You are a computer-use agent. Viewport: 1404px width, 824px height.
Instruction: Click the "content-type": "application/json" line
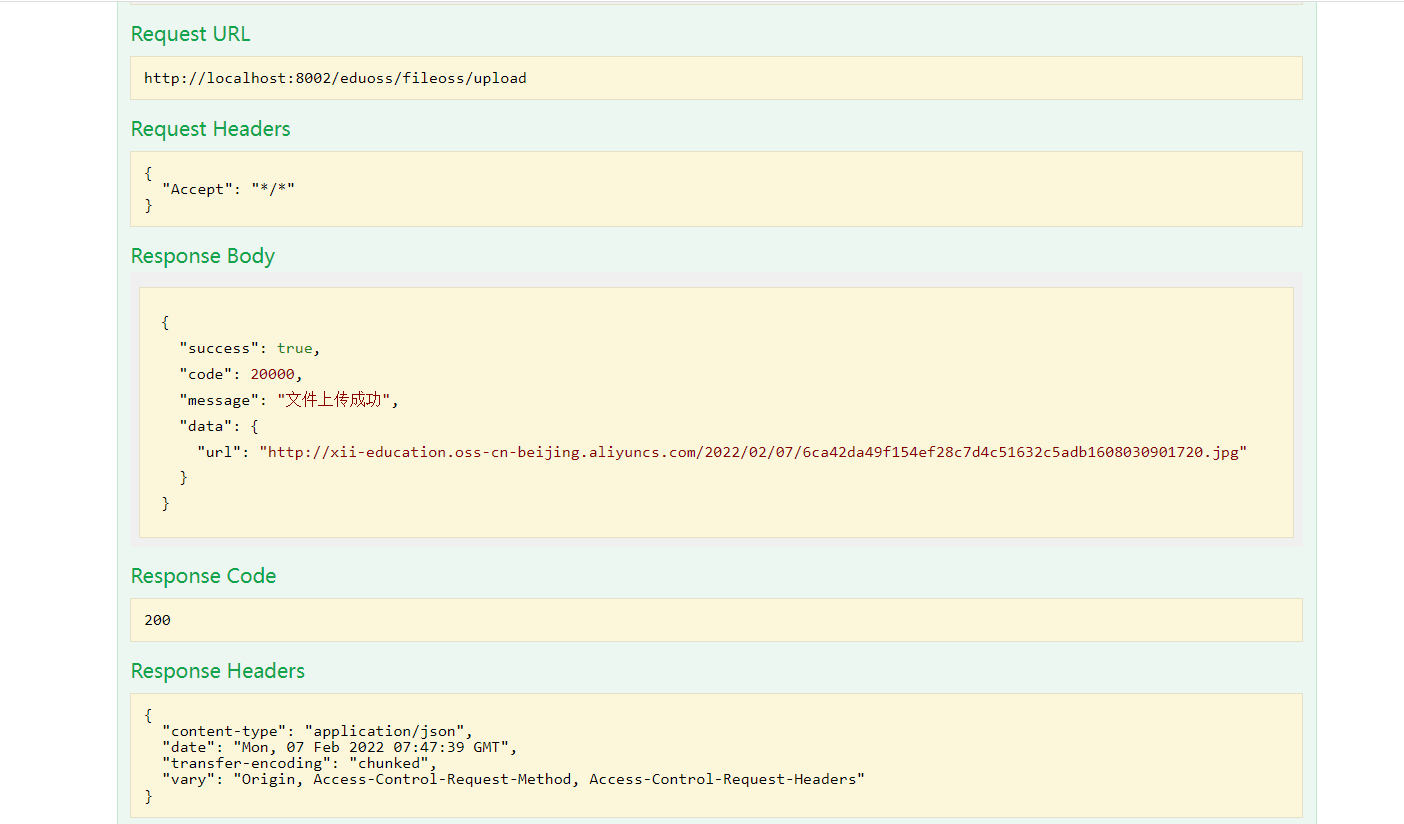[x=317, y=731]
